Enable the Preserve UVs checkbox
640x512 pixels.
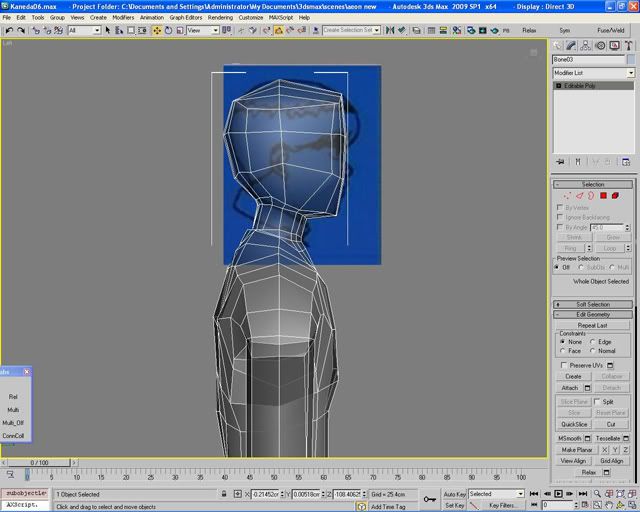[563, 365]
